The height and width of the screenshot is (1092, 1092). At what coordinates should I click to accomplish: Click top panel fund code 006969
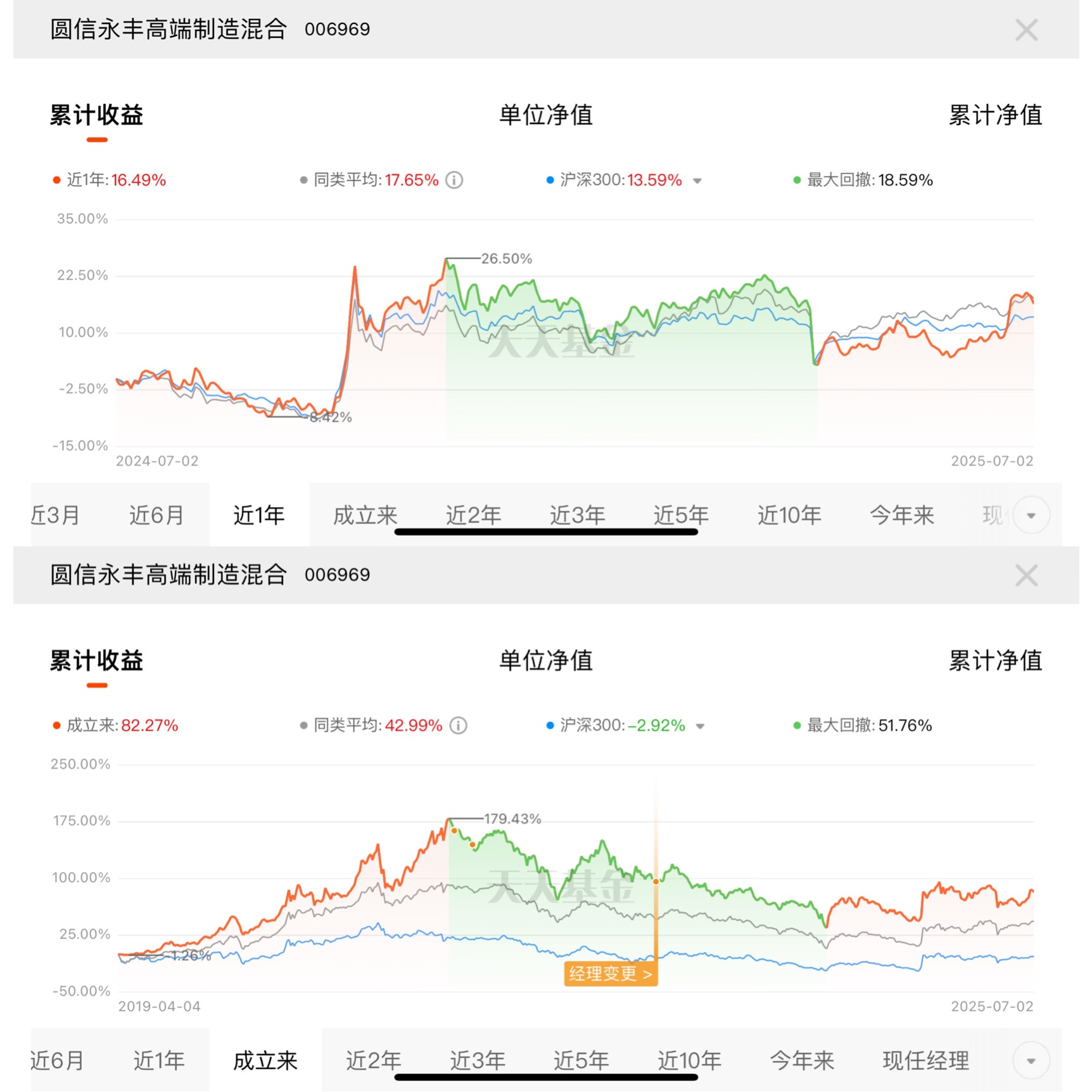[337, 30]
